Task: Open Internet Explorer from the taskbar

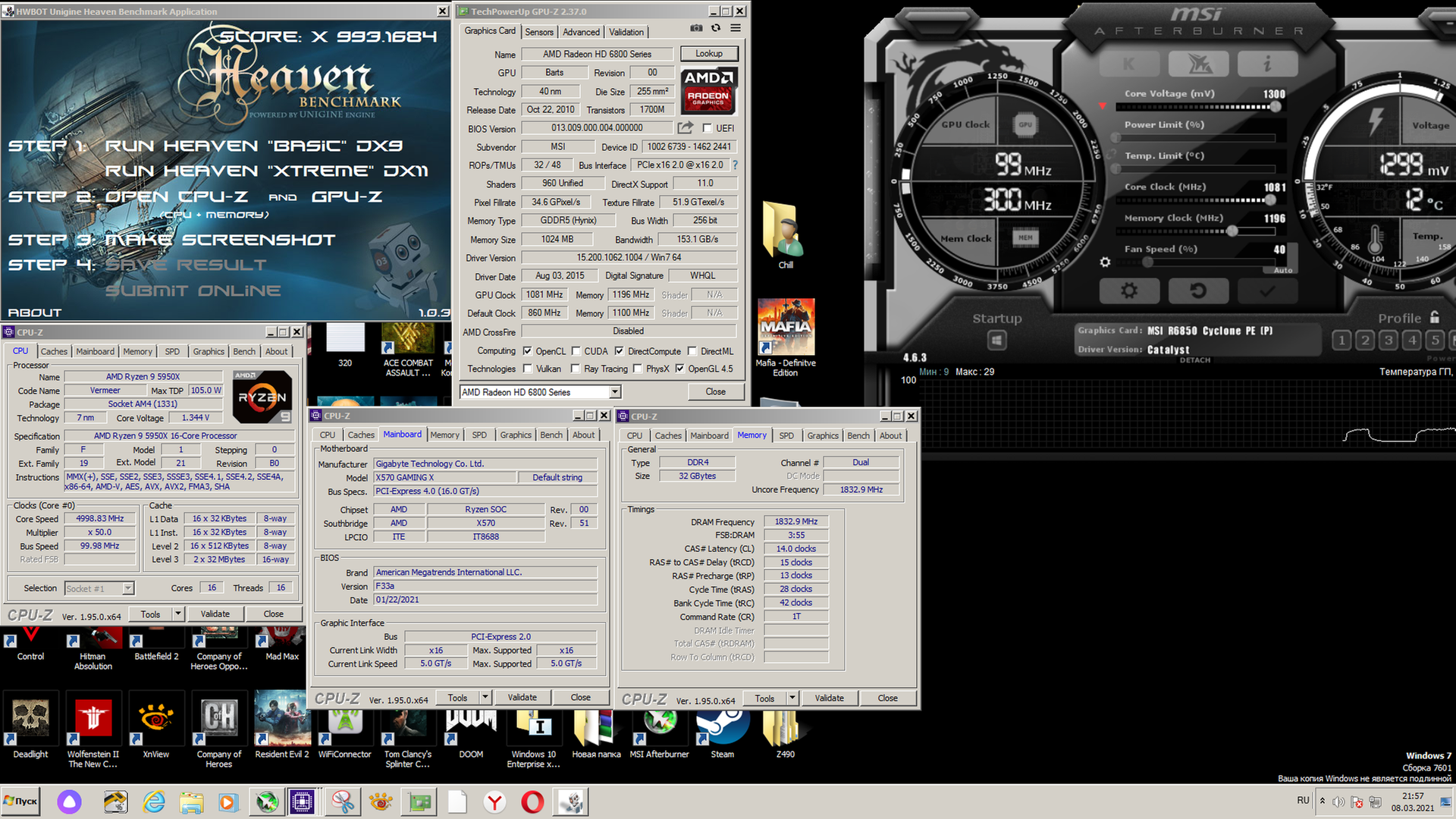Action: (x=153, y=802)
